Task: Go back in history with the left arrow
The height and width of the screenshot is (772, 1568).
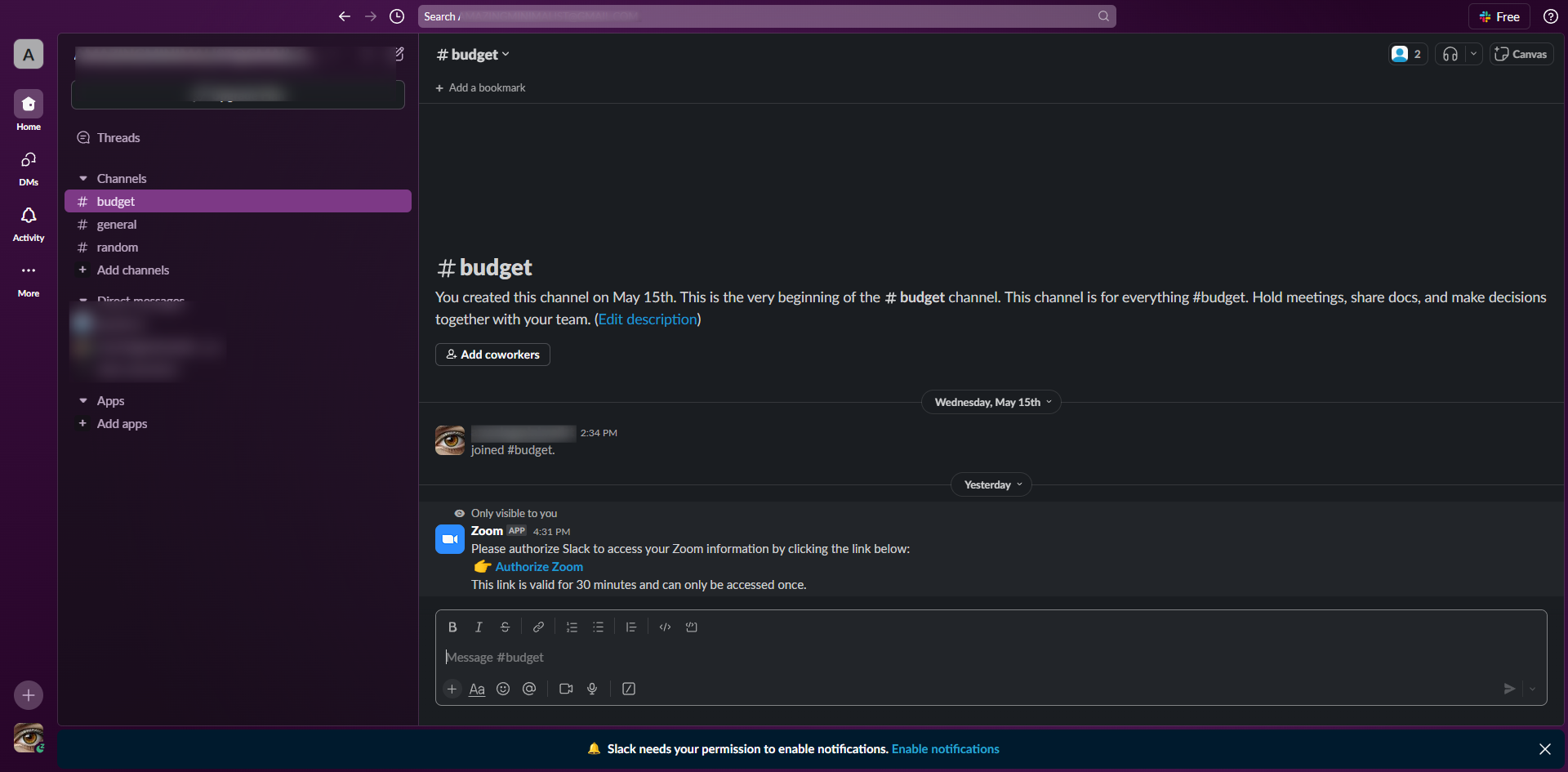Action: 345,16
